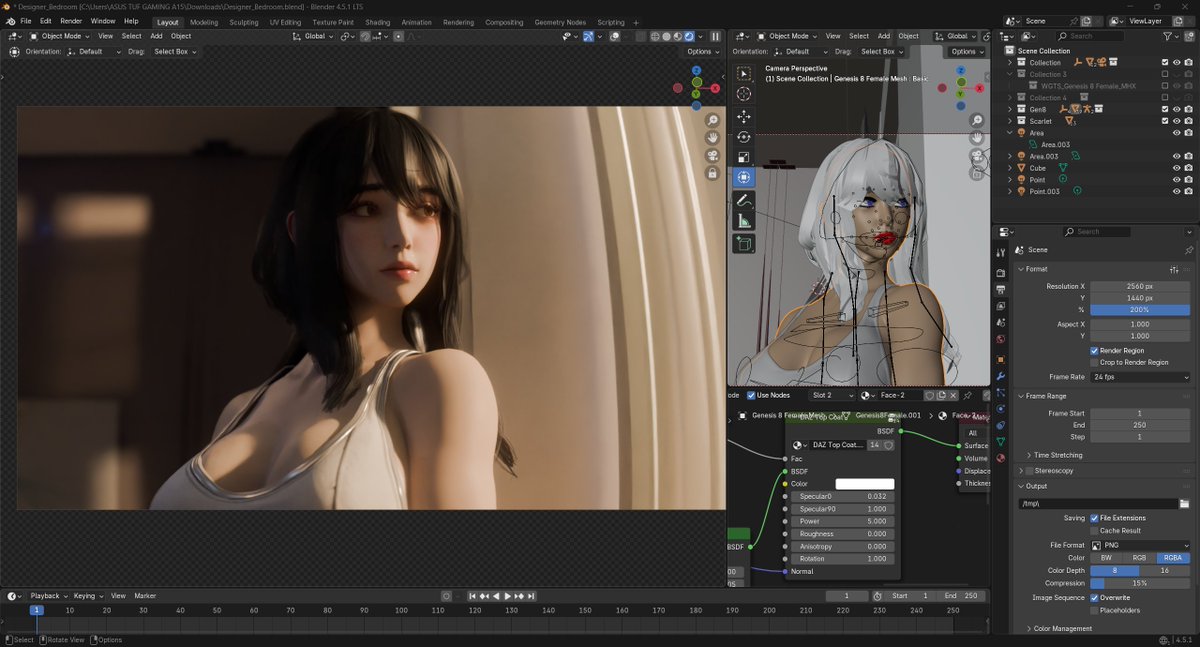Choose the Cursor tool in toolbar
1200x647 pixels.
pos(744,94)
